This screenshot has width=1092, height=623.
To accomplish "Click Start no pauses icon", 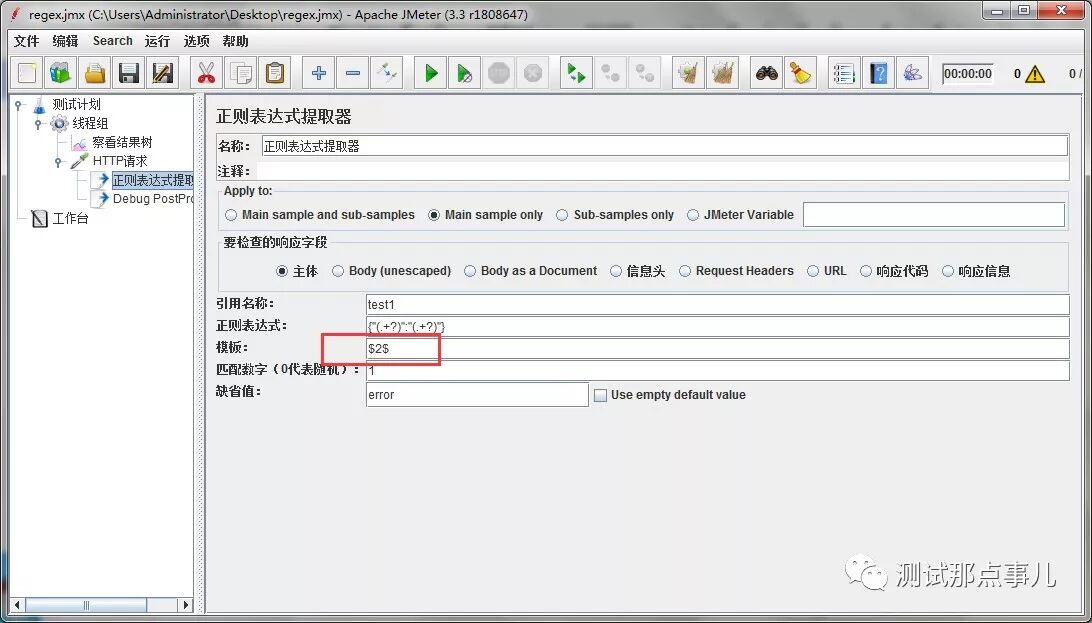I will 465,73.
